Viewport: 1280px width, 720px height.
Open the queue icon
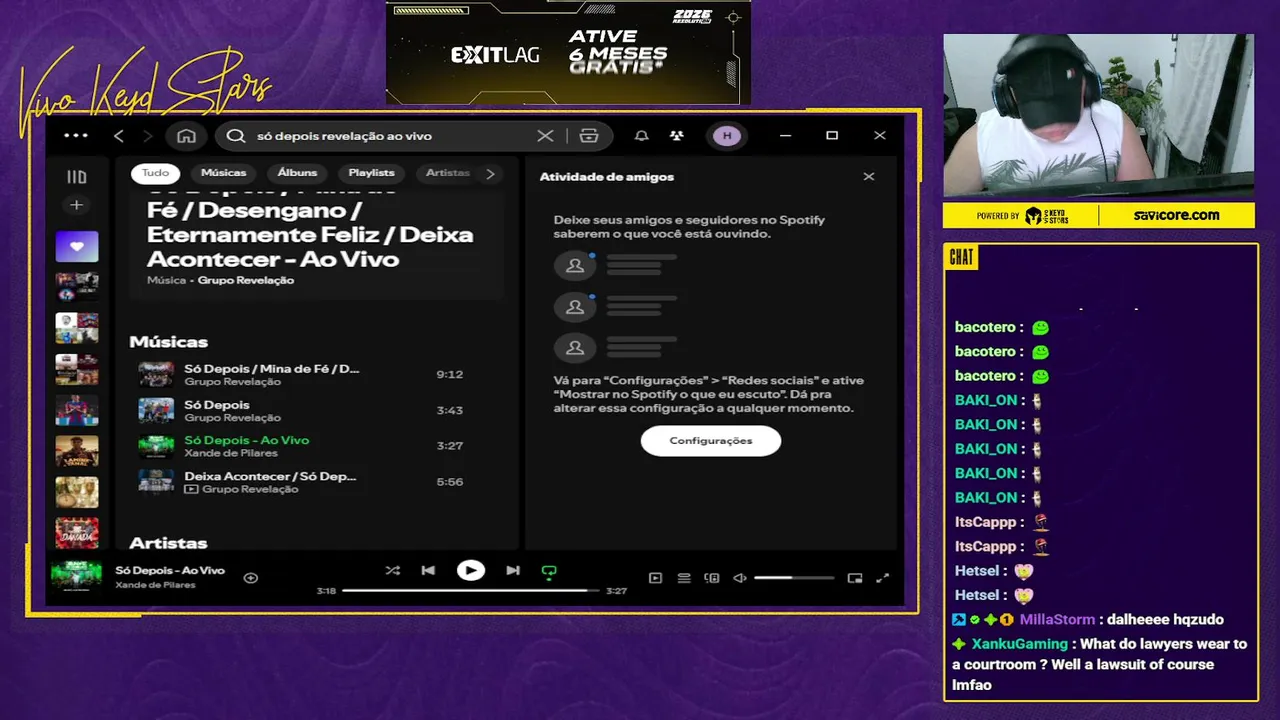coord(684,578)
